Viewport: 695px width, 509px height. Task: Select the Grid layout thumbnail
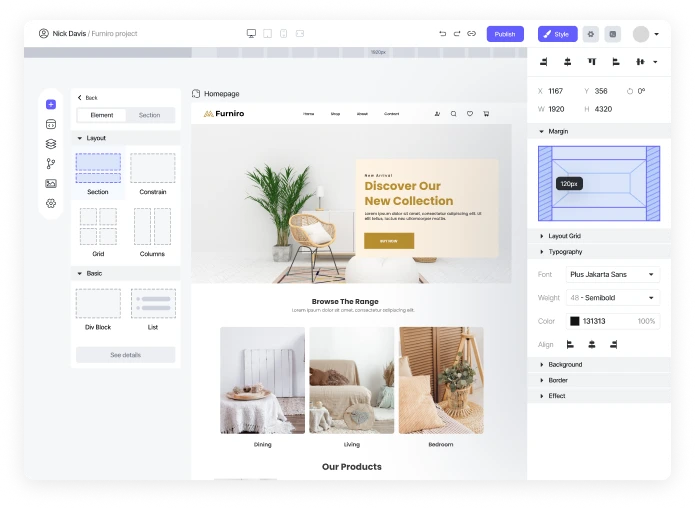point(98,226)
